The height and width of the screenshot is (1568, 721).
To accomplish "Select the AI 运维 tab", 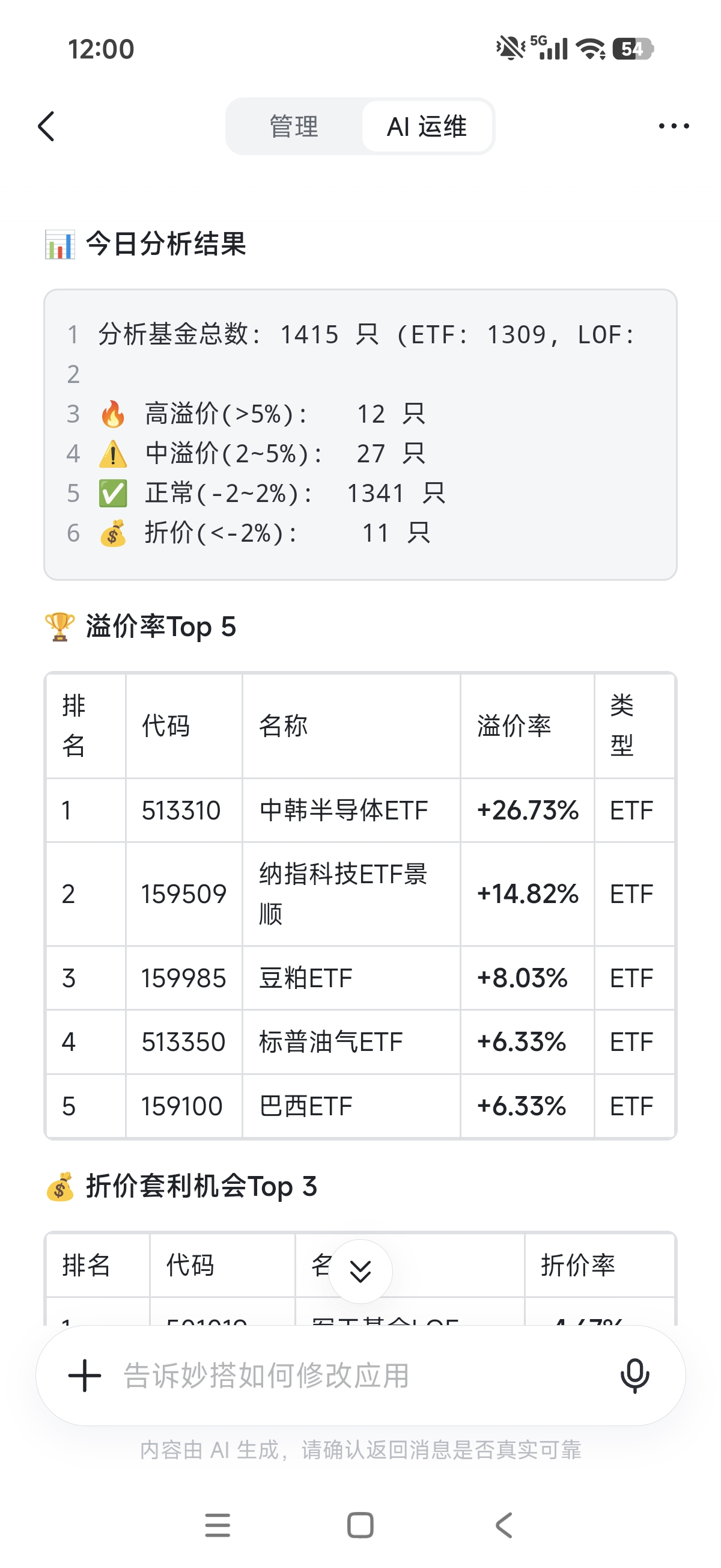I will pyautogui.click(x=427, y=127).
